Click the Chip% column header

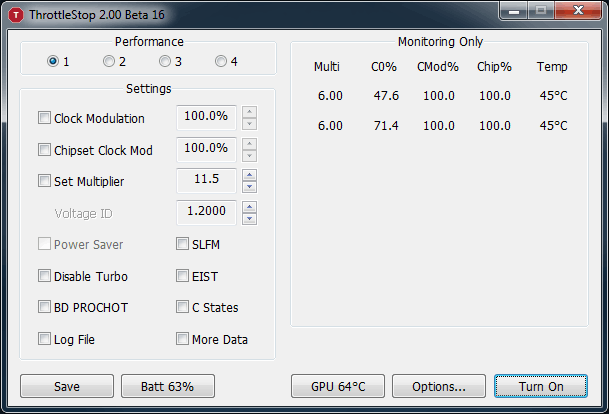(x=494, y=67)
